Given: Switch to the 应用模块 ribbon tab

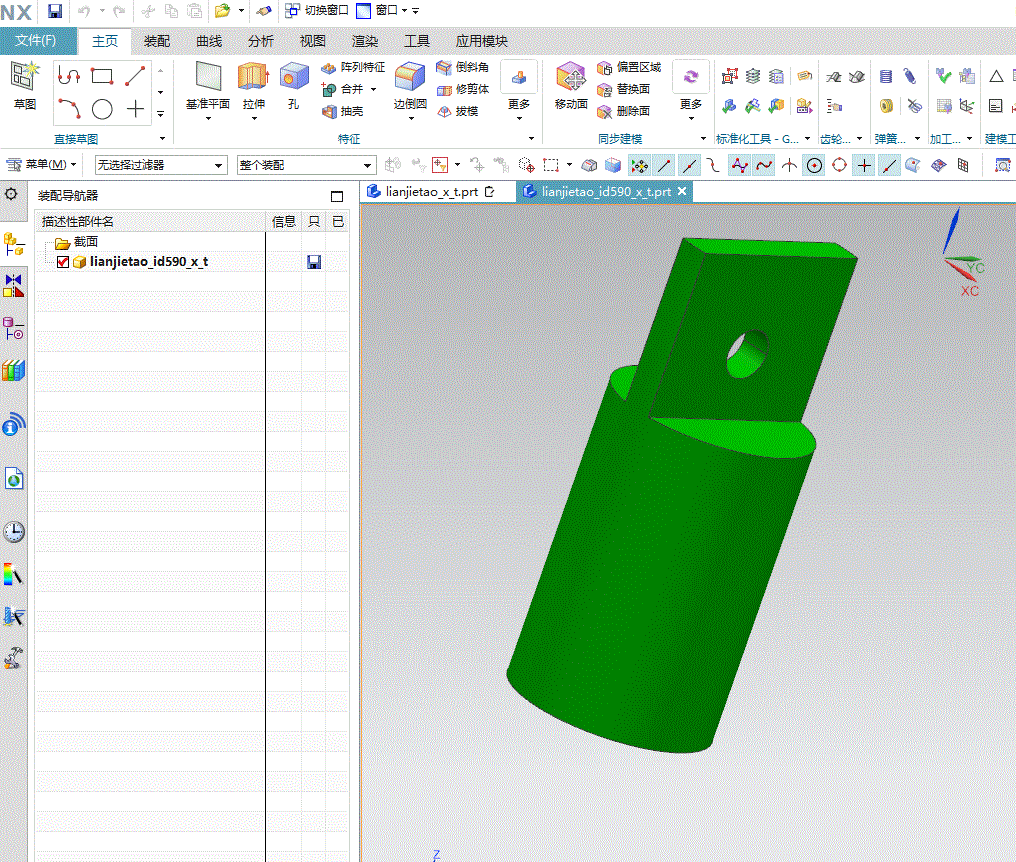Looking at the screenshot, I should tap(481, 41).
